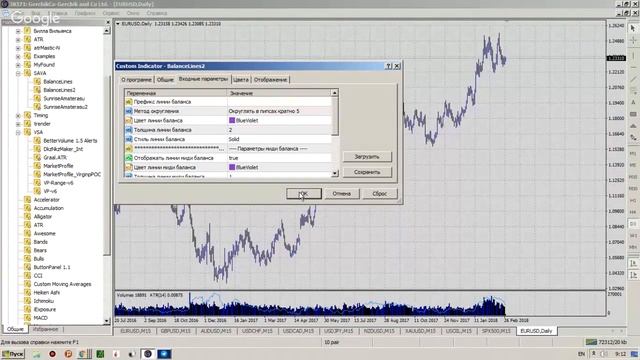Screen dimensions: 640x360
Task: Select the cursor arrow tool in right toolbar
Action: pyautogui.click(x=633, y=28)
